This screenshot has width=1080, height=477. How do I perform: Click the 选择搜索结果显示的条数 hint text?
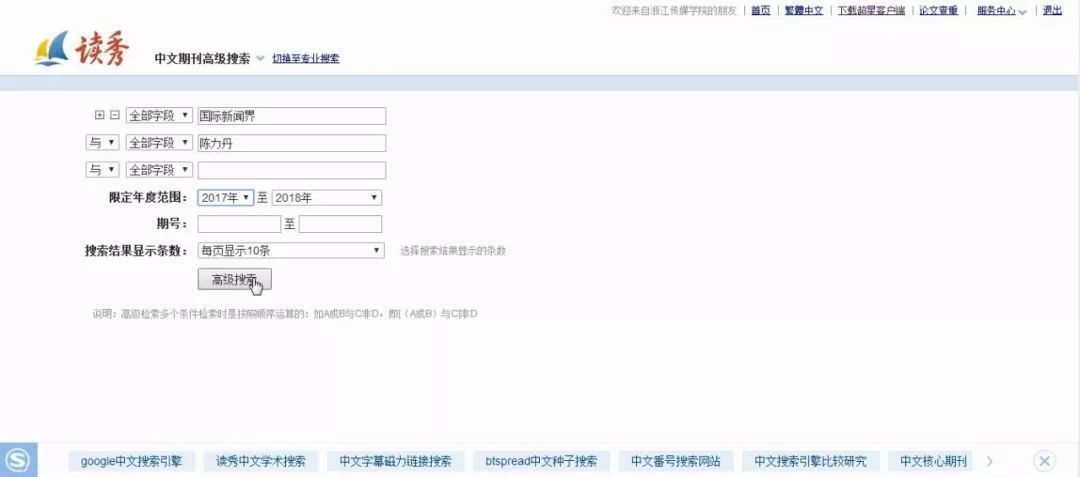tap(453, 251)
